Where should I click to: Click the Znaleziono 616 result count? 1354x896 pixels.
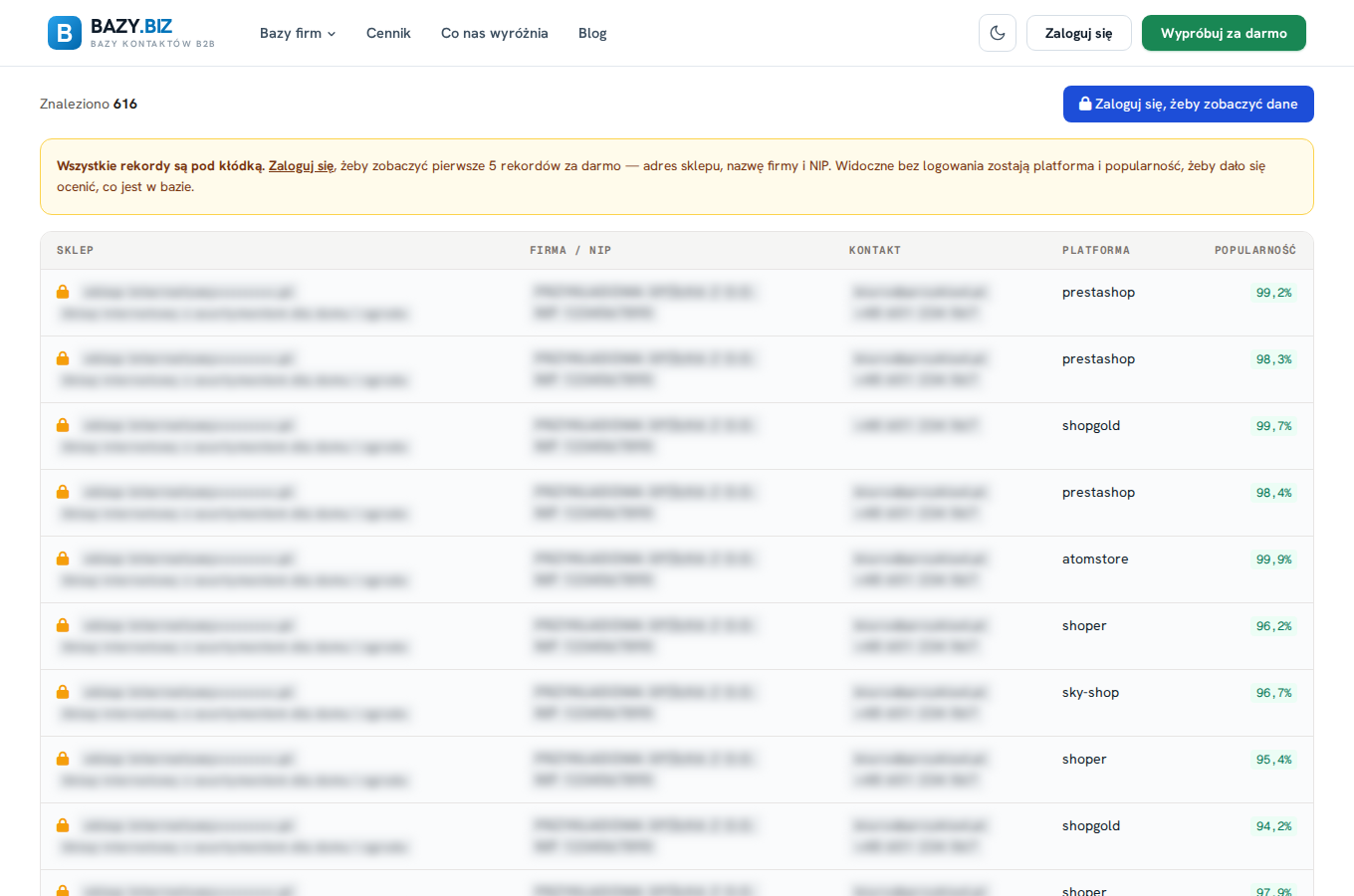click(89, 104)
